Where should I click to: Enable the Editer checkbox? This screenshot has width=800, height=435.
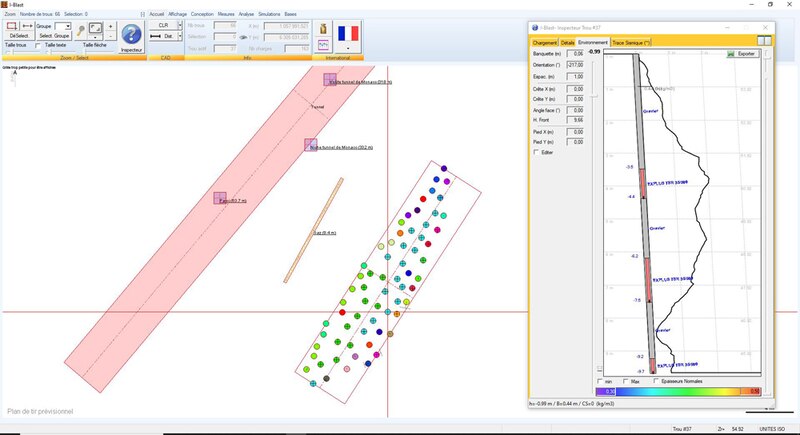(x=536, y=152)
